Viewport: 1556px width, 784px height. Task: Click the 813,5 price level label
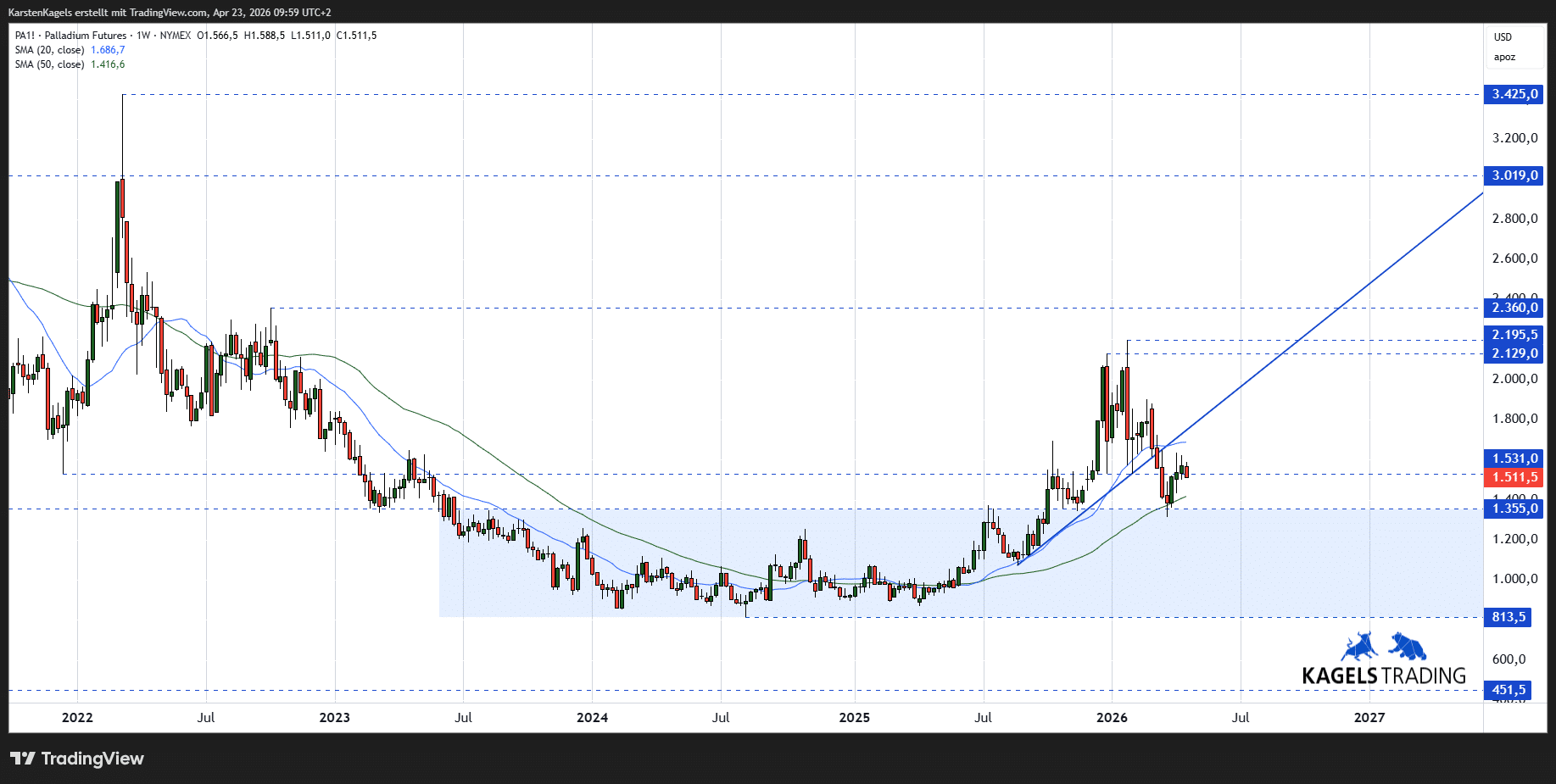tap(1509, 617)
